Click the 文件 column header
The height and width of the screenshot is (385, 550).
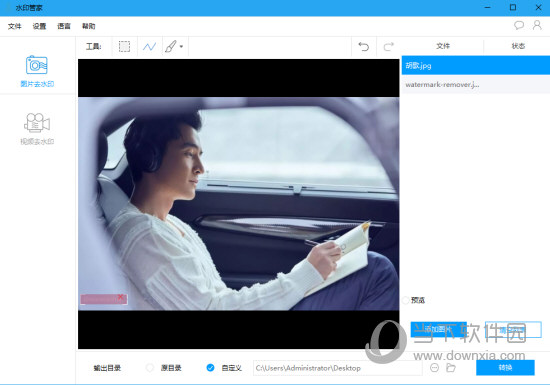click(x=443, y=46)
